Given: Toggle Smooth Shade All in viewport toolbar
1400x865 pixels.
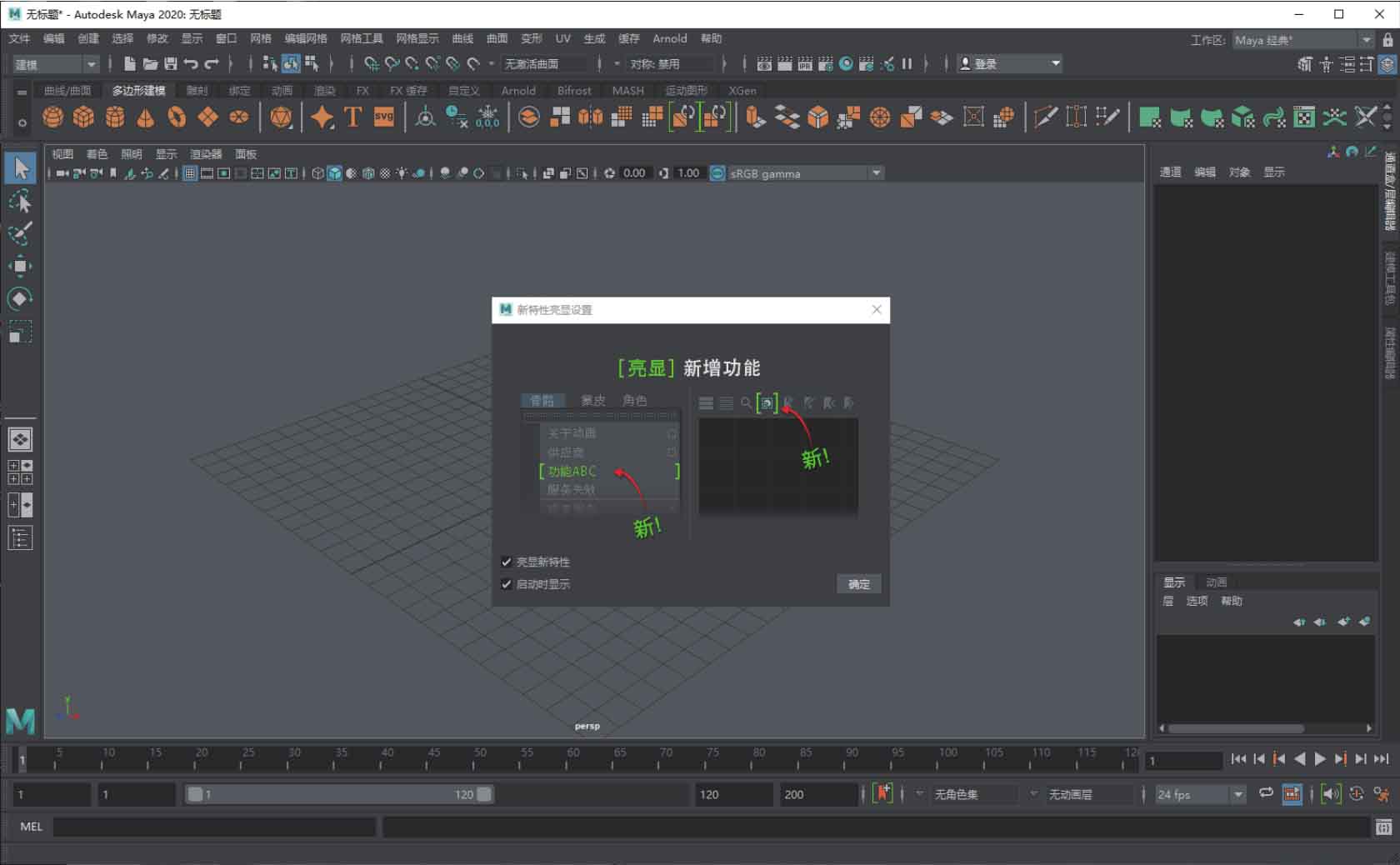Looking at the screenshot, I should click(x=334, y=173).
